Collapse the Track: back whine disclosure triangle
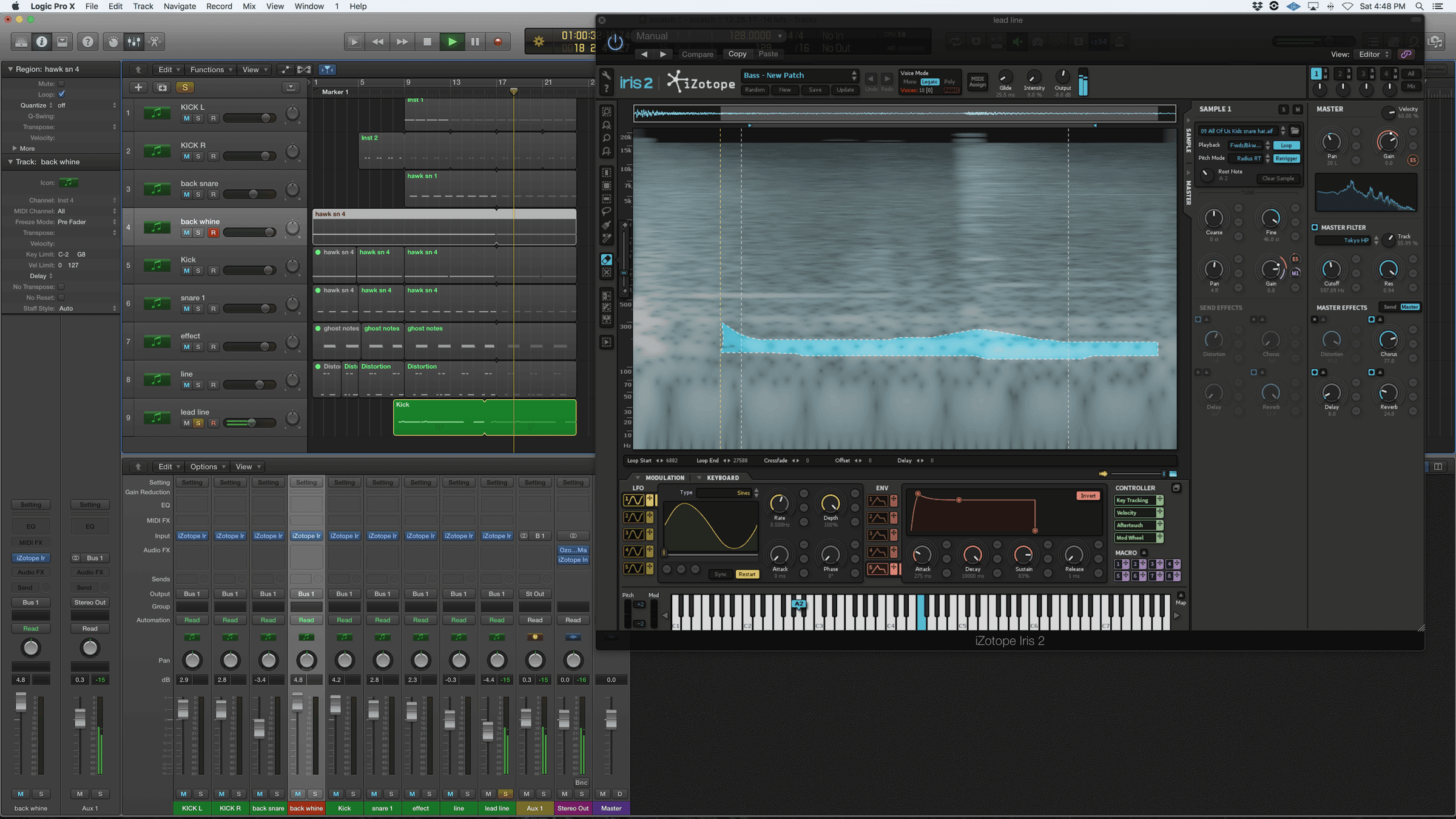This screenshot has height=819, width=1456. pos(10,162)
